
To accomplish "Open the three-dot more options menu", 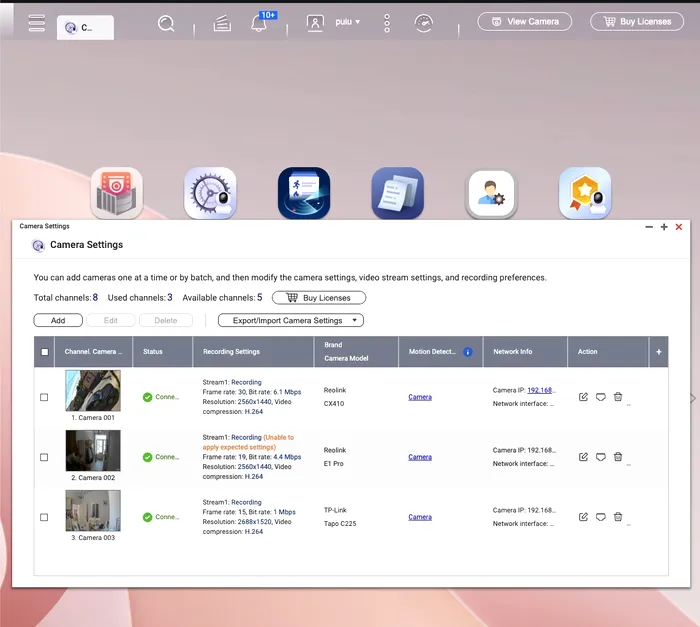I will pos(387,23).
